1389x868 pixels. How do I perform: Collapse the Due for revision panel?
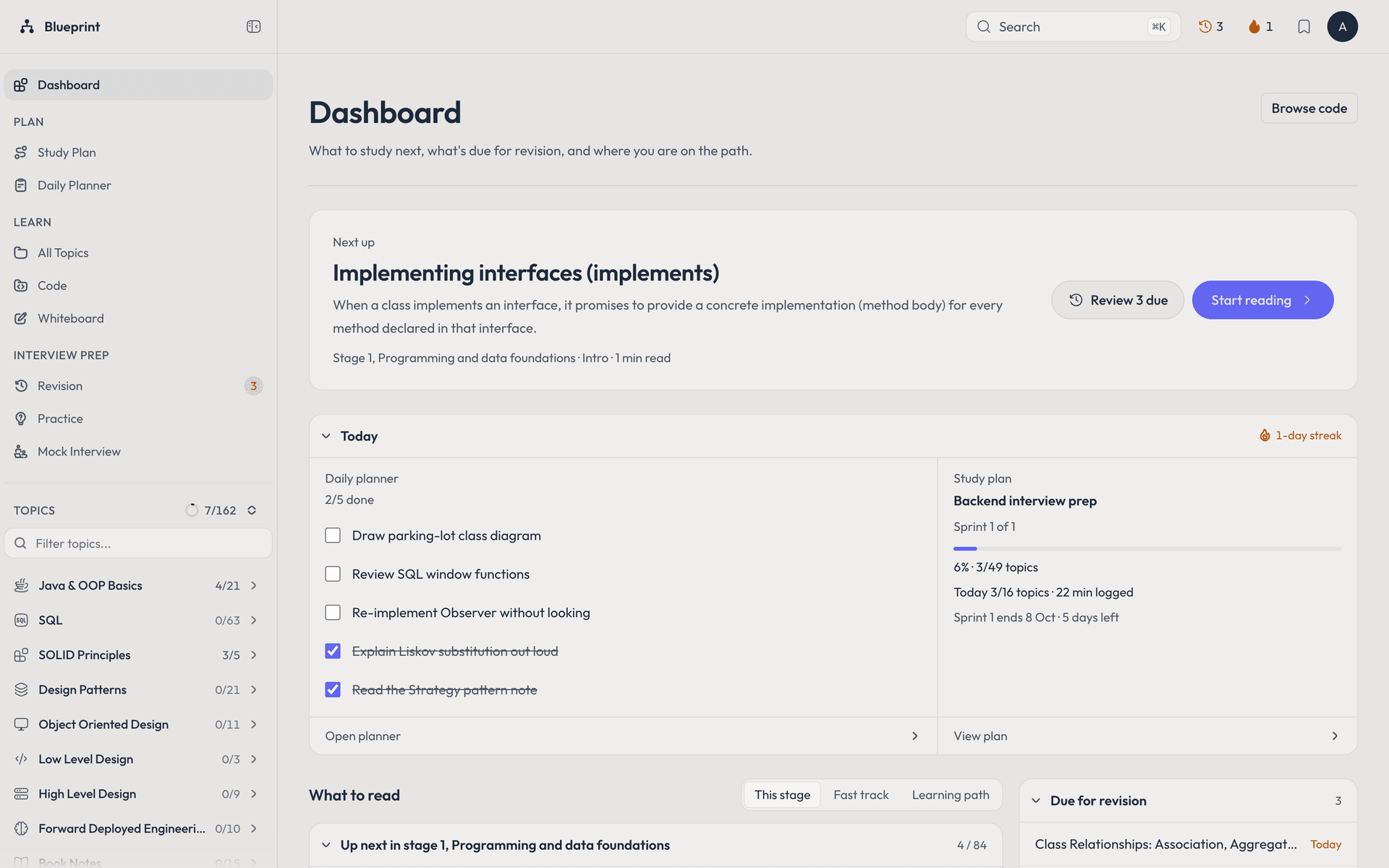pos(1036,801)
